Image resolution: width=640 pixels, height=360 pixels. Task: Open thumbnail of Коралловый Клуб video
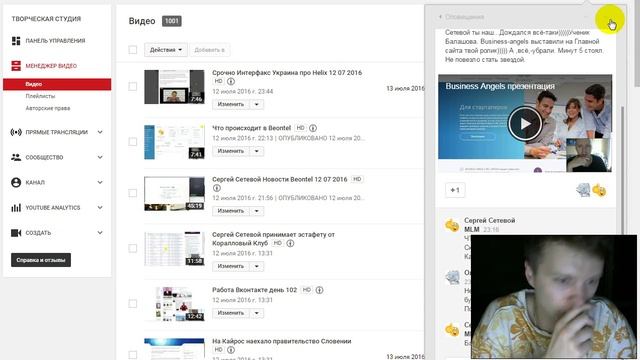tap(174, 249)
